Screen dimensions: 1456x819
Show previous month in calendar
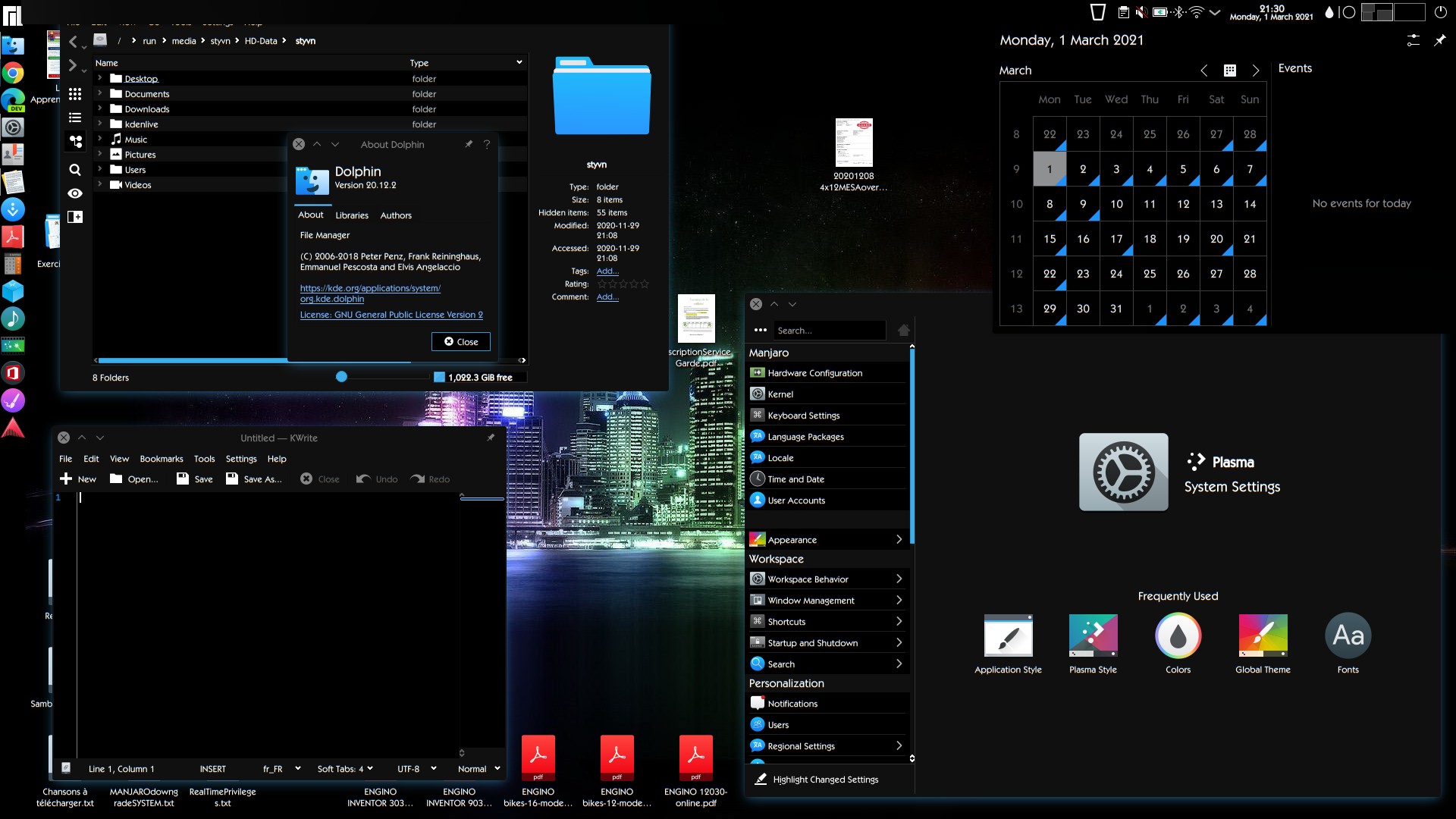1204,71
